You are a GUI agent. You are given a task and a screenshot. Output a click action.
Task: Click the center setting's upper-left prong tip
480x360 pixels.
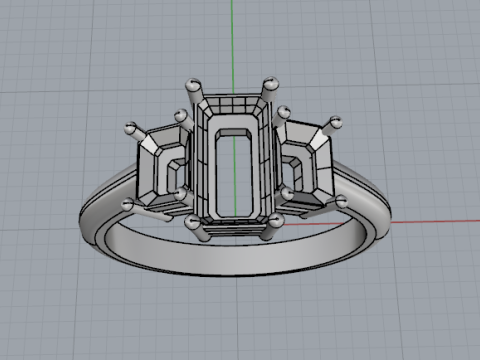192,85
